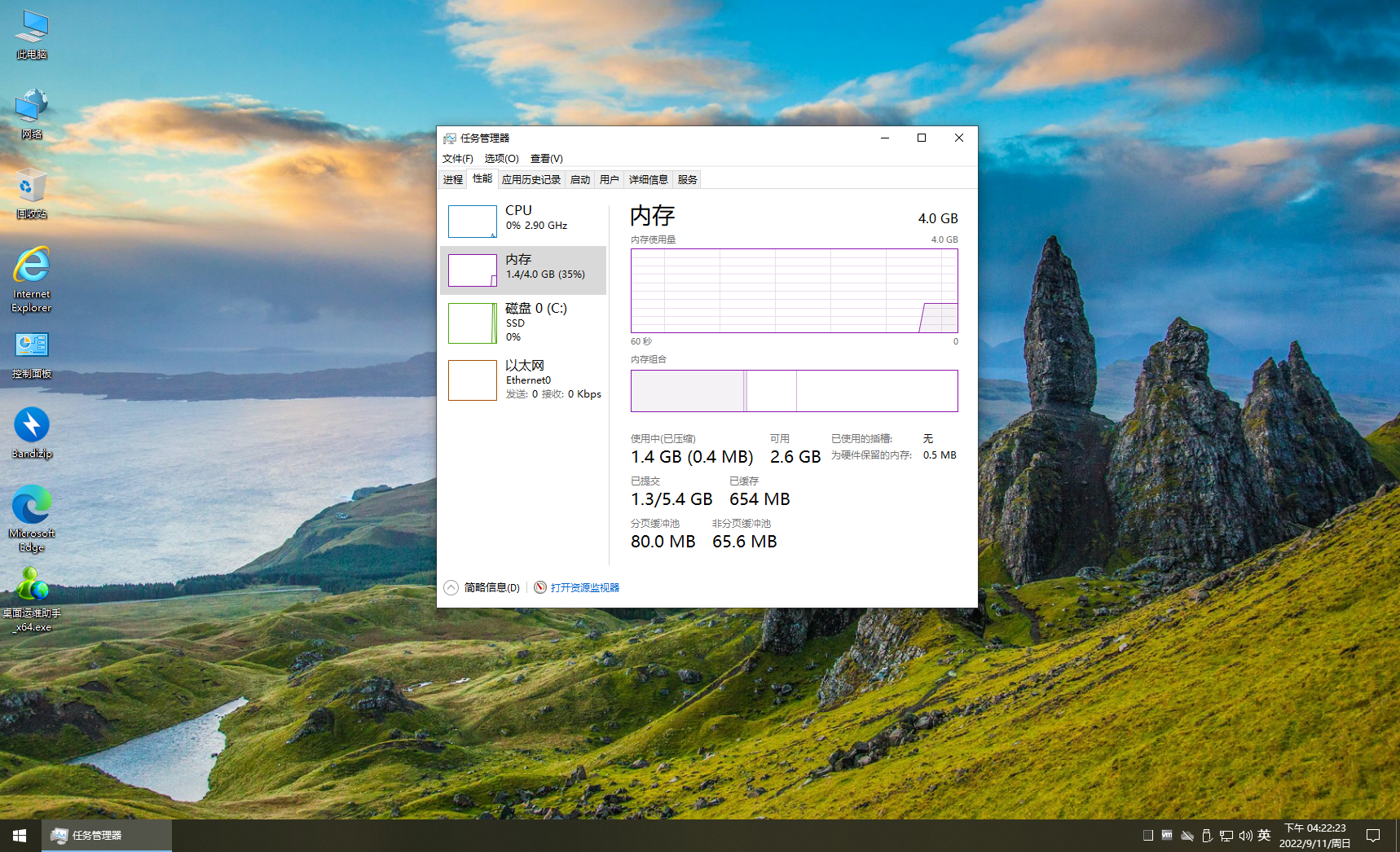Screen dimensions: 1400x852
Task: Switch to the 详细信息 tab
Action: pos(648,179)
